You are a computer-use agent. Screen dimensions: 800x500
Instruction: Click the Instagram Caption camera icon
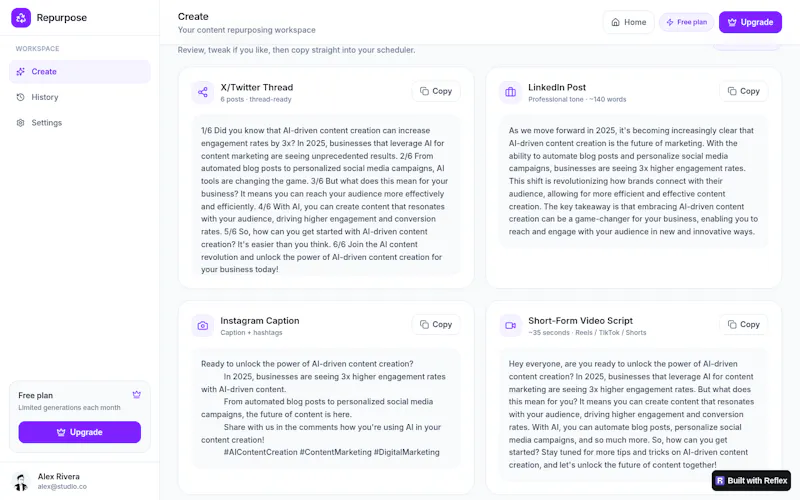[203, 326]
